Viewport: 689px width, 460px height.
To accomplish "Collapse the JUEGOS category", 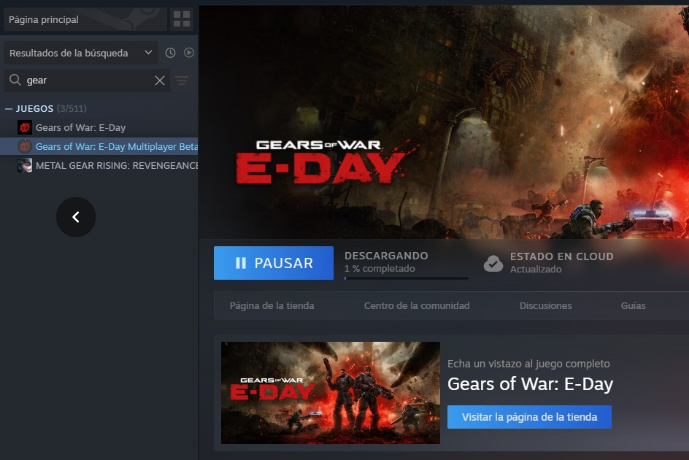I will (x=8, y=109).
